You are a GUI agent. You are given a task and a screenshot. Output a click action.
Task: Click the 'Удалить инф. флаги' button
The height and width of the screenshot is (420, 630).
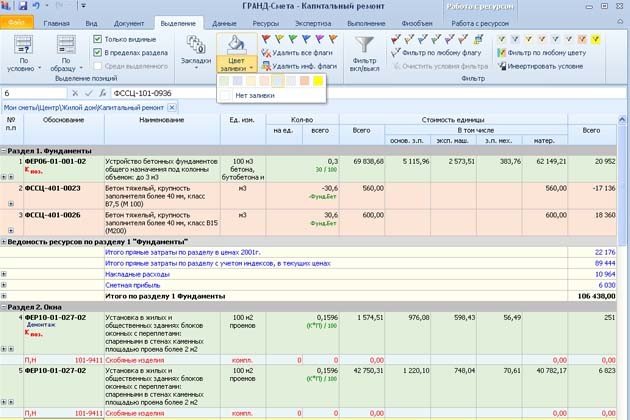[302, 67]
